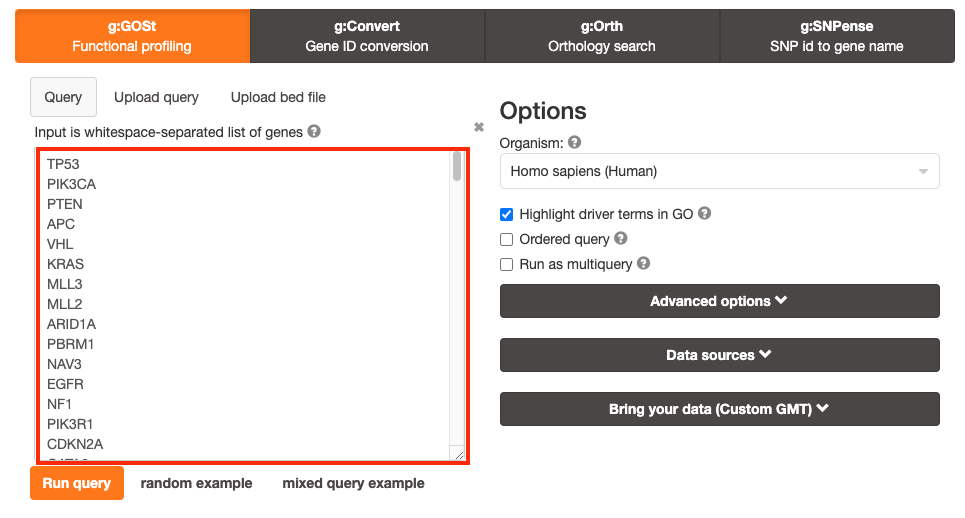Enable Run as multiquery checkbox
Image resolution: width=965 pixels, height=518 pixels.
click(x=507, y=264)
